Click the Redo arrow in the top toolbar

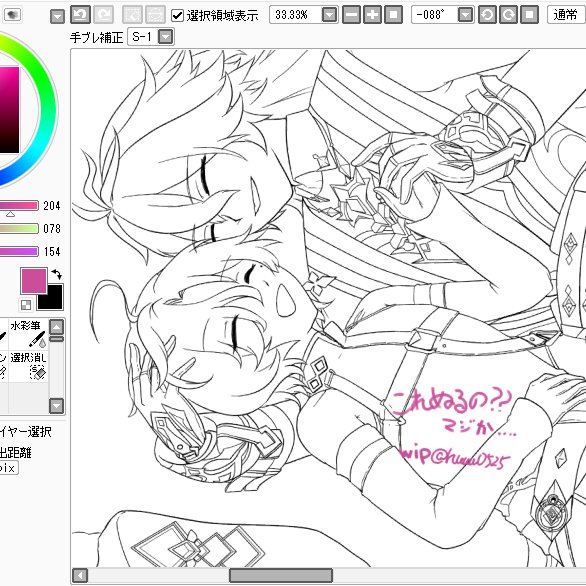point(104,15)
